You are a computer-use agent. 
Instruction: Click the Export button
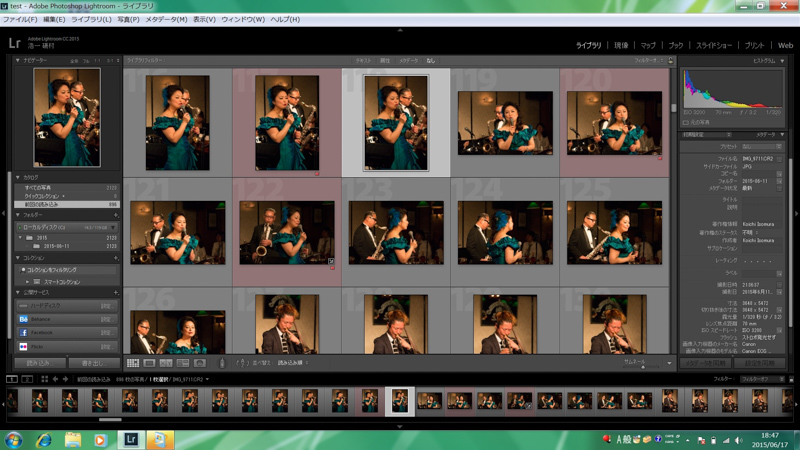94,363
